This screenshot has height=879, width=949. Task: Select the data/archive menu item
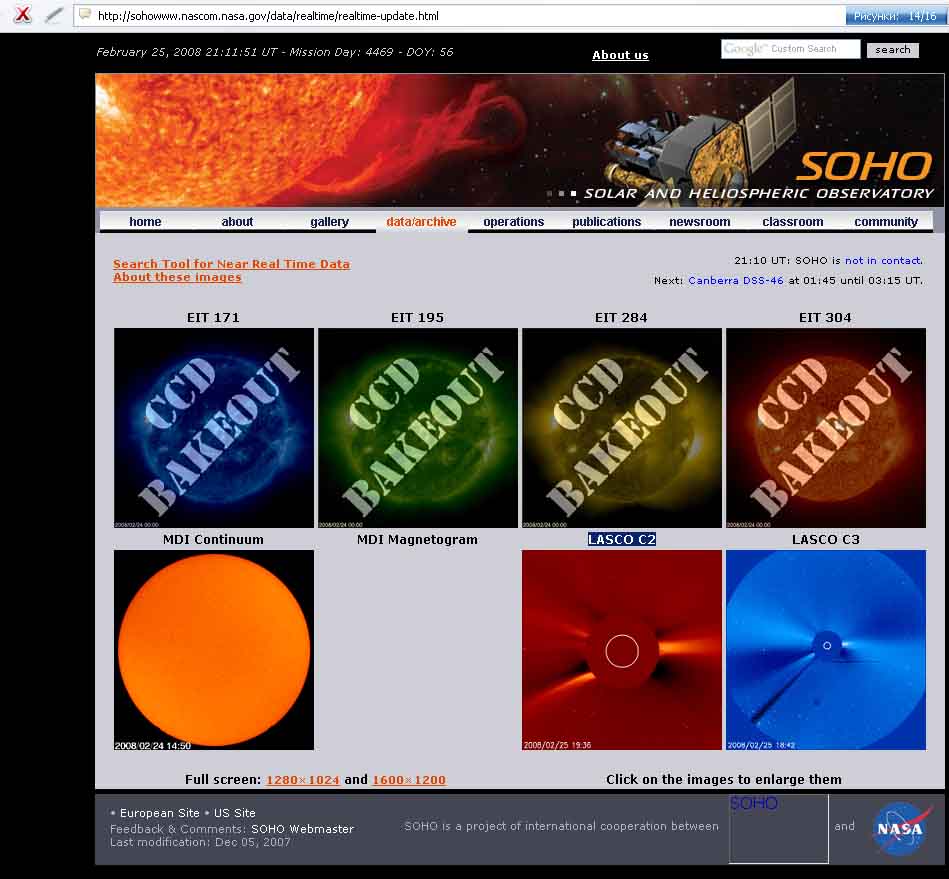tap(421, 222)
